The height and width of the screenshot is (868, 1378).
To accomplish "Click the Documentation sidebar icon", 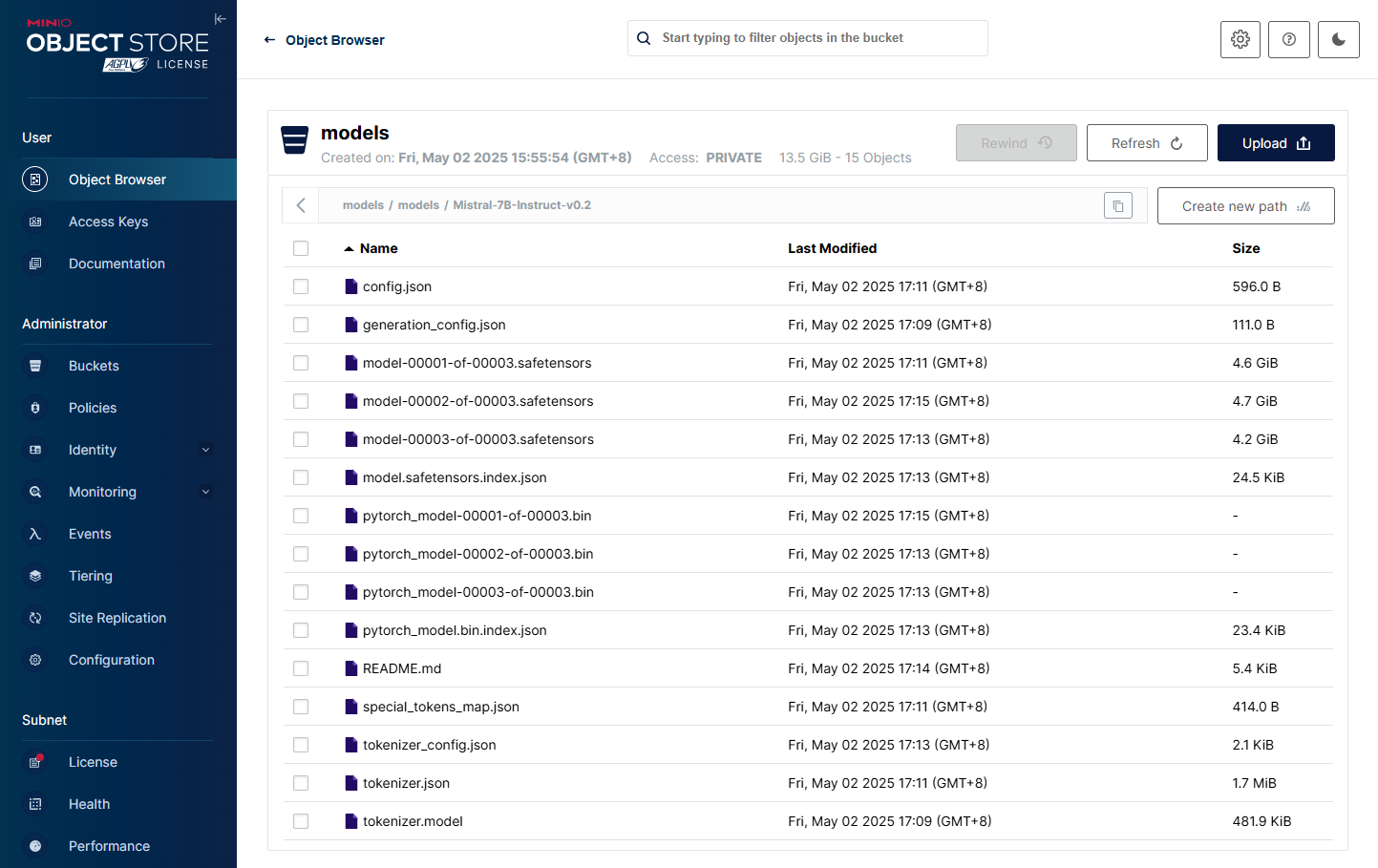I will [35, 264].
